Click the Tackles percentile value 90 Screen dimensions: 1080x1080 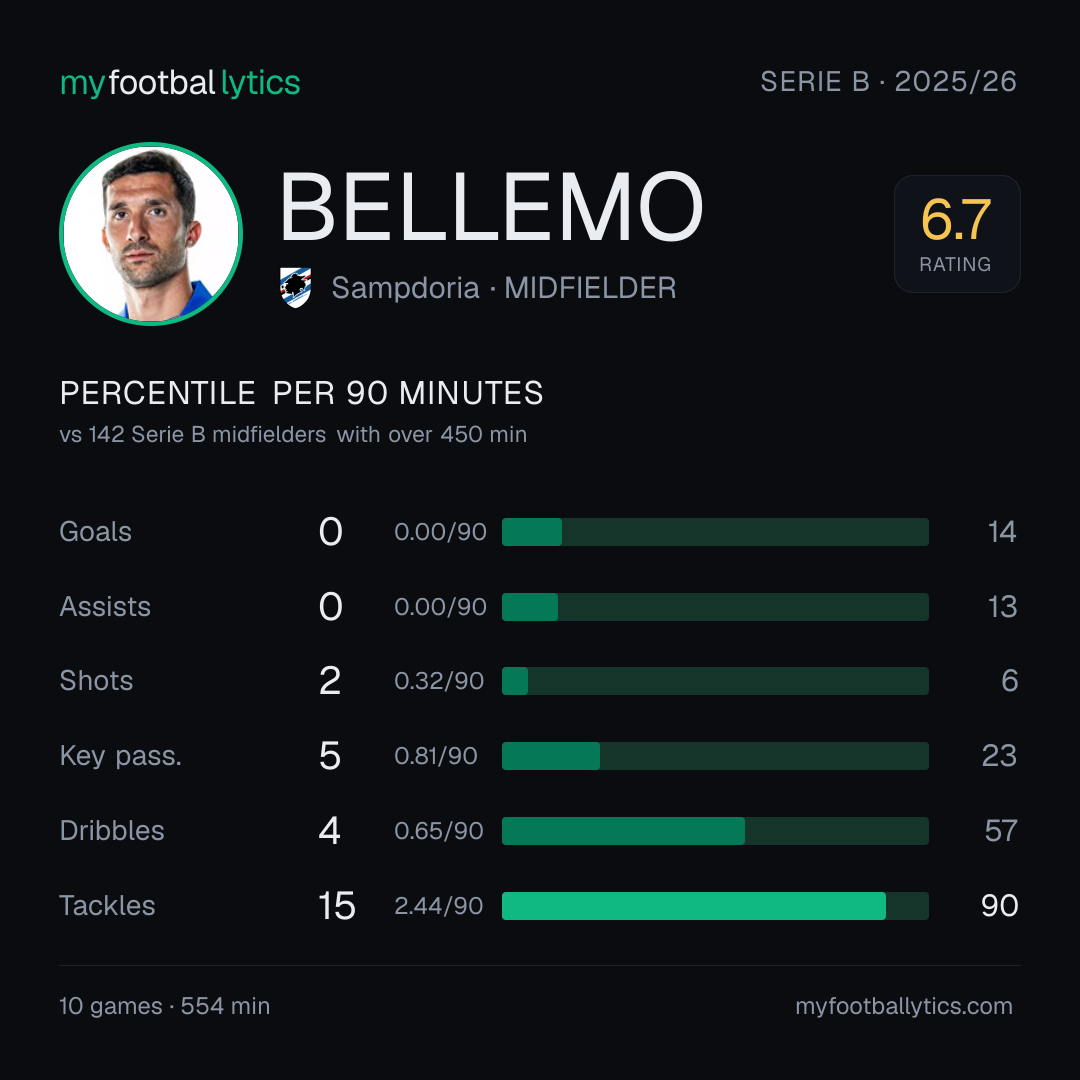tap(999, 906)
